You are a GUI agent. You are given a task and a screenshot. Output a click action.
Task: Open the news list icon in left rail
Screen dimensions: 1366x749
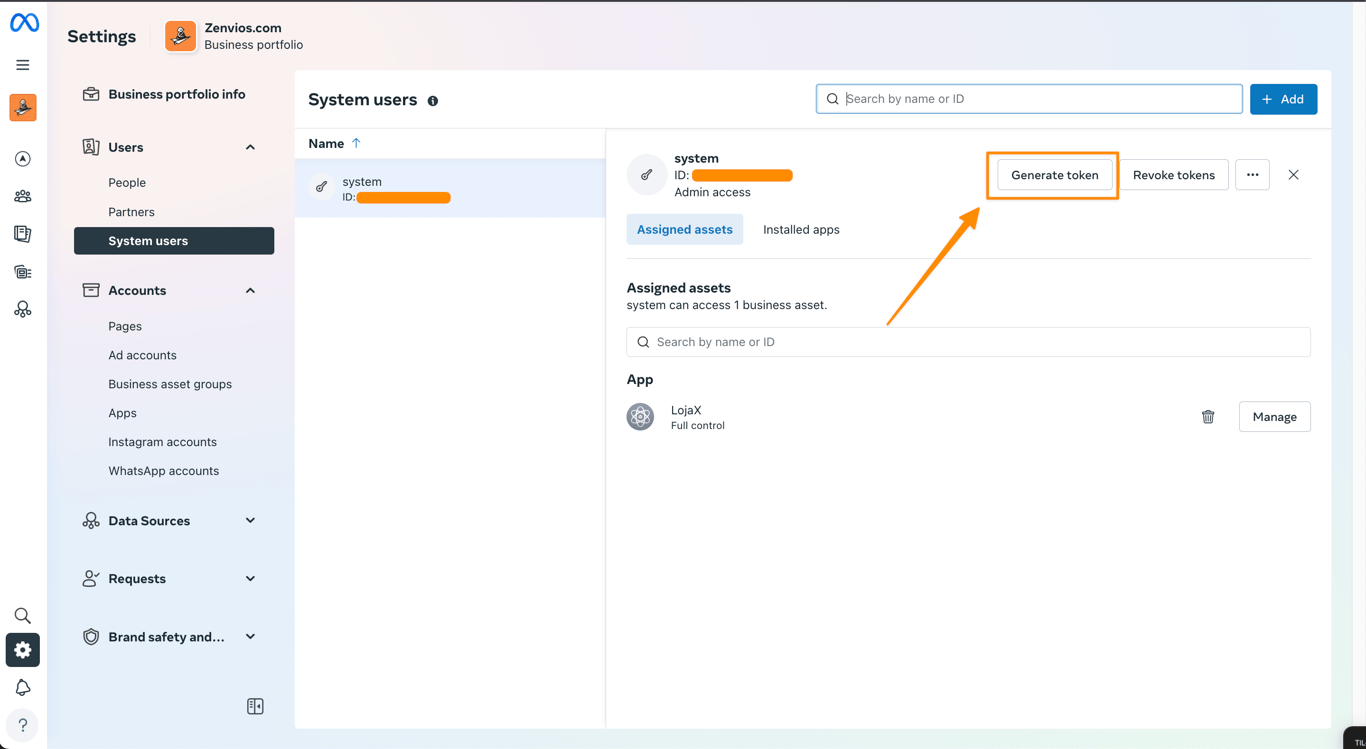pos(23,272)
